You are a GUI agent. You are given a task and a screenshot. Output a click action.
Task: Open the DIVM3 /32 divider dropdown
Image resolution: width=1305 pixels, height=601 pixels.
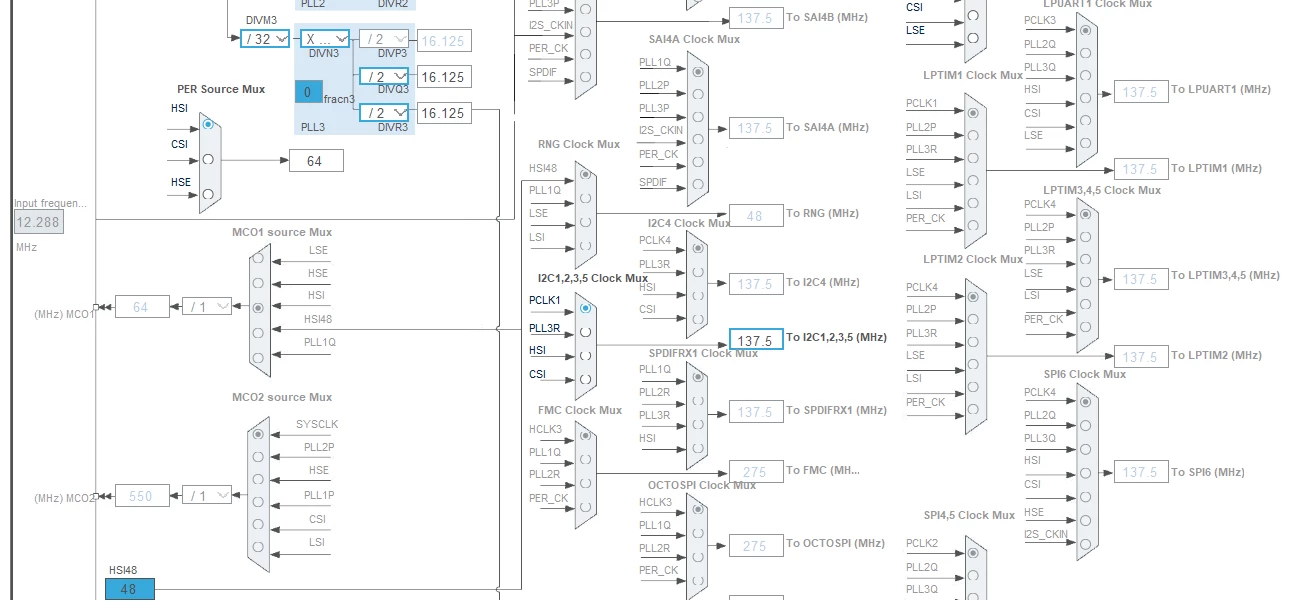(x=265, y=38)
